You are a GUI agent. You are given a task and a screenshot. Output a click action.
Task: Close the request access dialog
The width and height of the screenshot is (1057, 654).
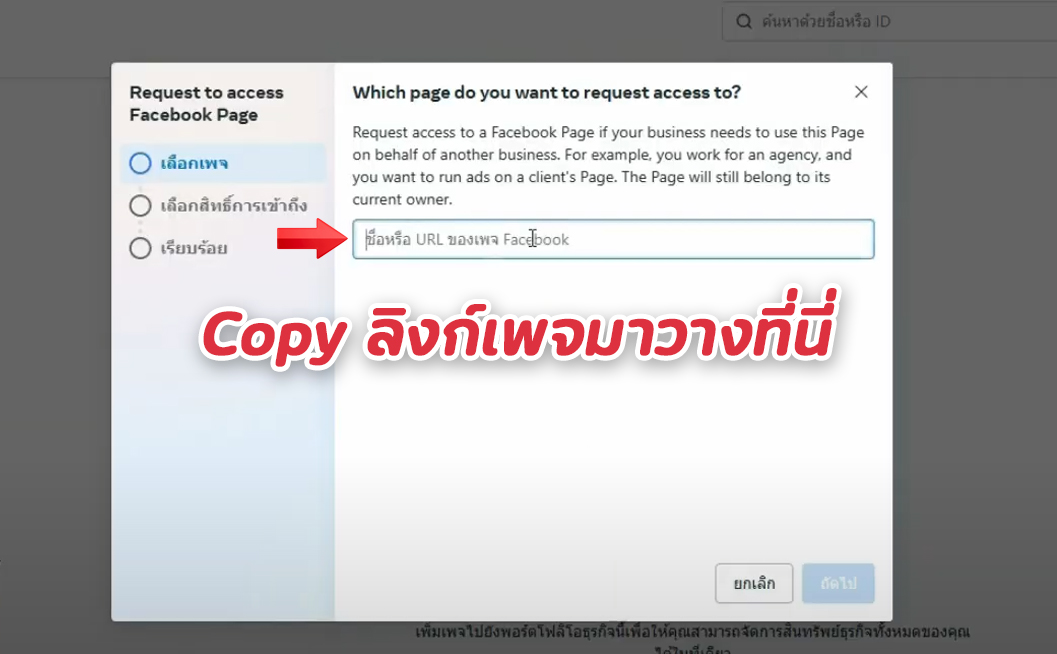pos(861,92)
